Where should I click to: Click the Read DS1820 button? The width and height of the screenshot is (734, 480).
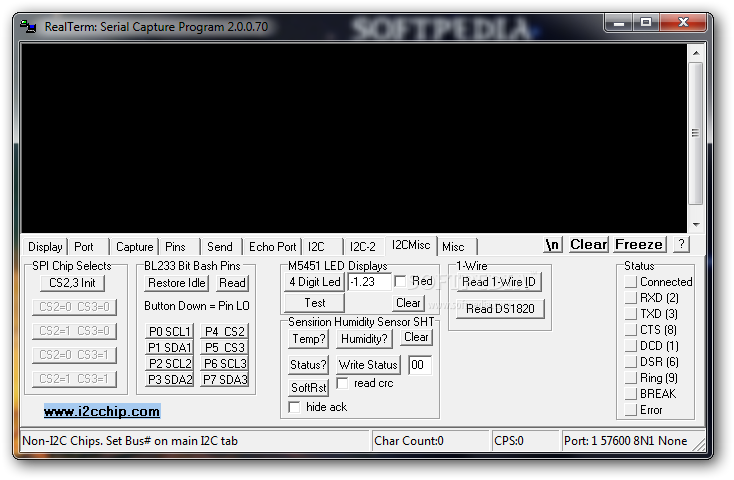(x=500, y=309)
